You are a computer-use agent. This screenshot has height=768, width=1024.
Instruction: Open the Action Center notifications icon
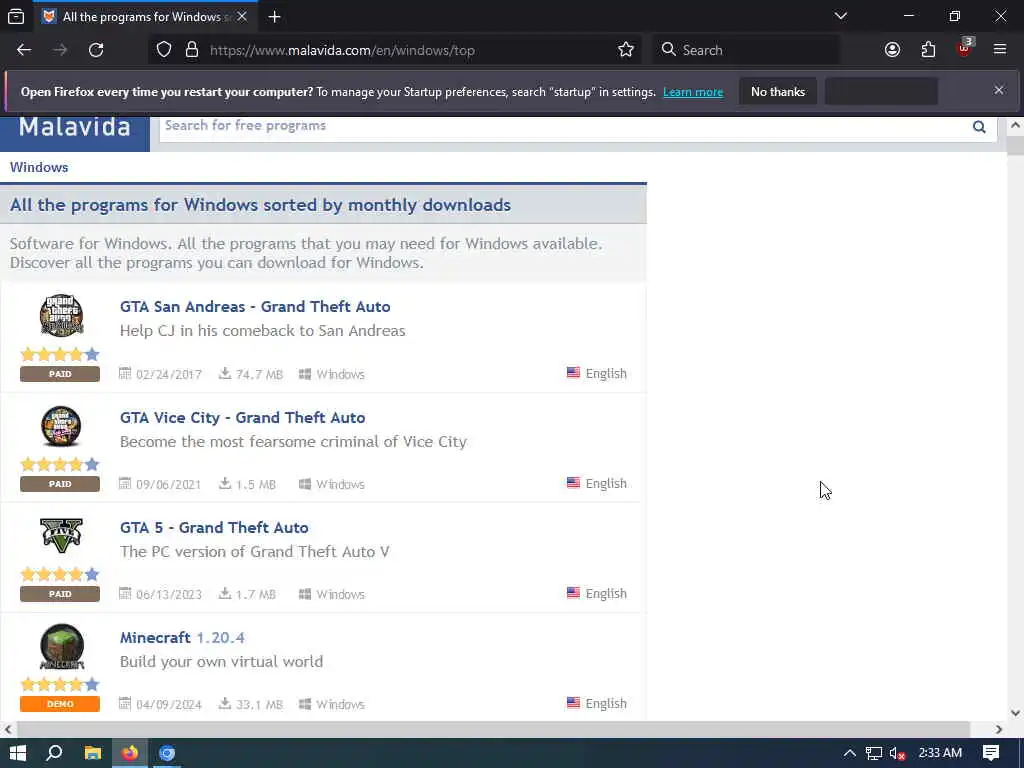point(991,753)
